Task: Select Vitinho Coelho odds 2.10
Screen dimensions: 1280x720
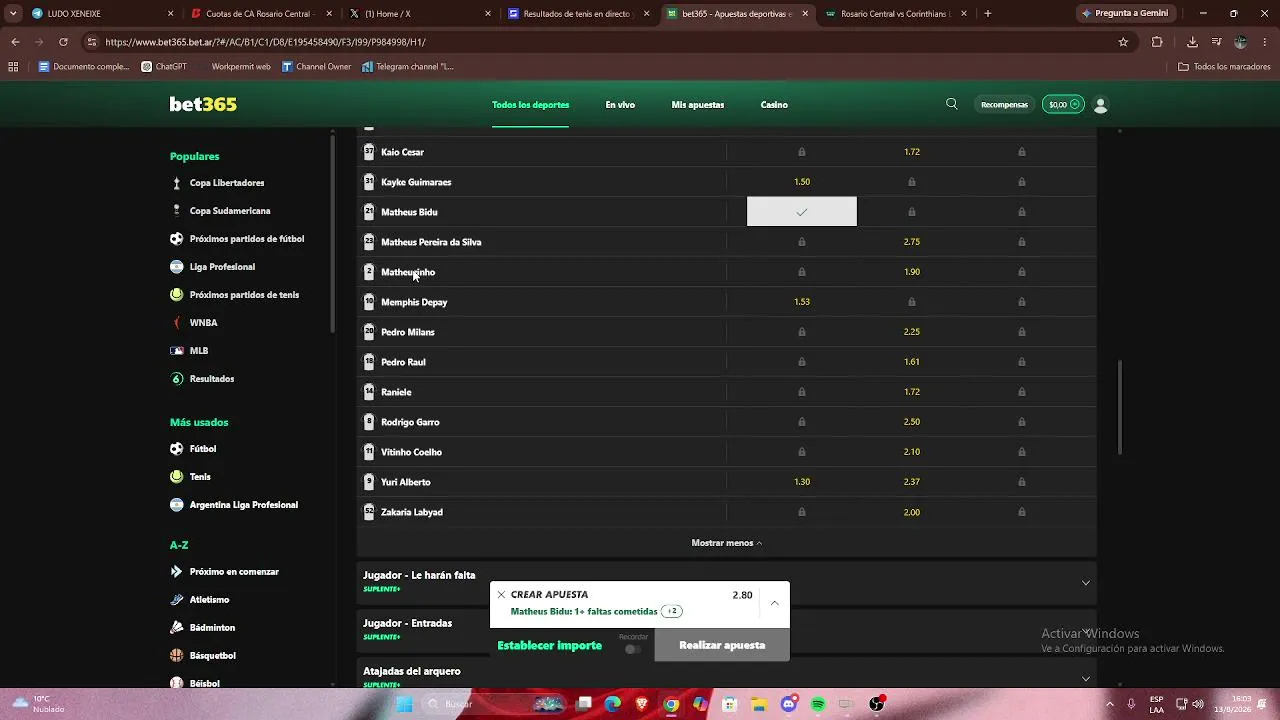Action: [912, 452]
